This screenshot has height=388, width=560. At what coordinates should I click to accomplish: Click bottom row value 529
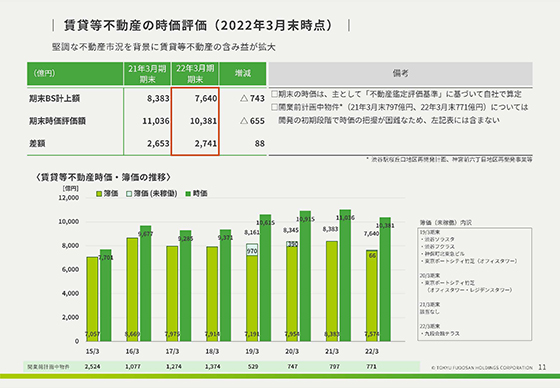[253, 367]
